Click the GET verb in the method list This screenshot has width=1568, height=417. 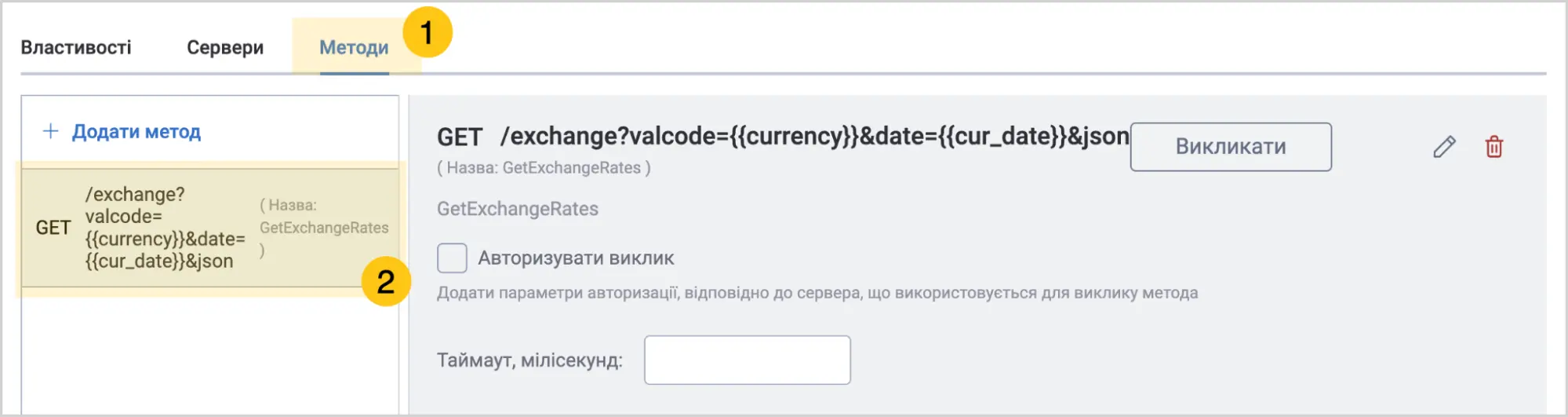(53, 228)
